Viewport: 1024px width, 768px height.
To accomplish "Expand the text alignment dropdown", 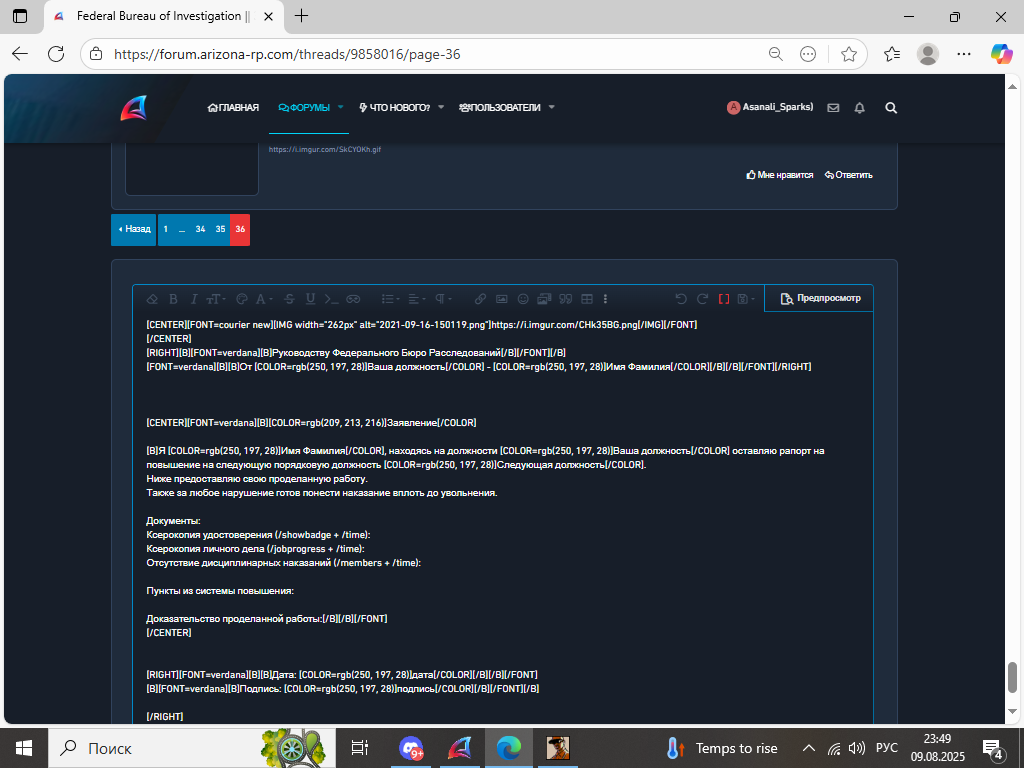I will coord(417,298).
